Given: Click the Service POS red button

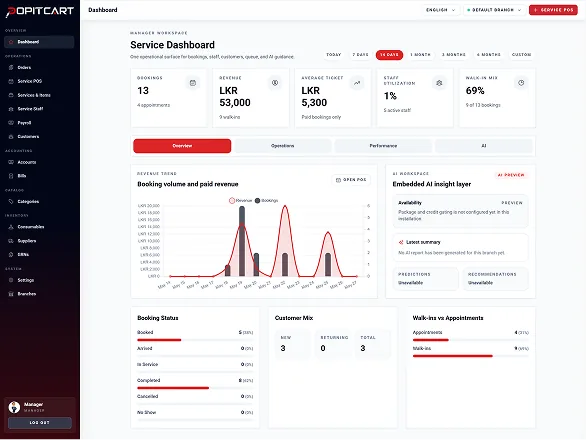Looking at the screenshot, I should pos(553,10).
